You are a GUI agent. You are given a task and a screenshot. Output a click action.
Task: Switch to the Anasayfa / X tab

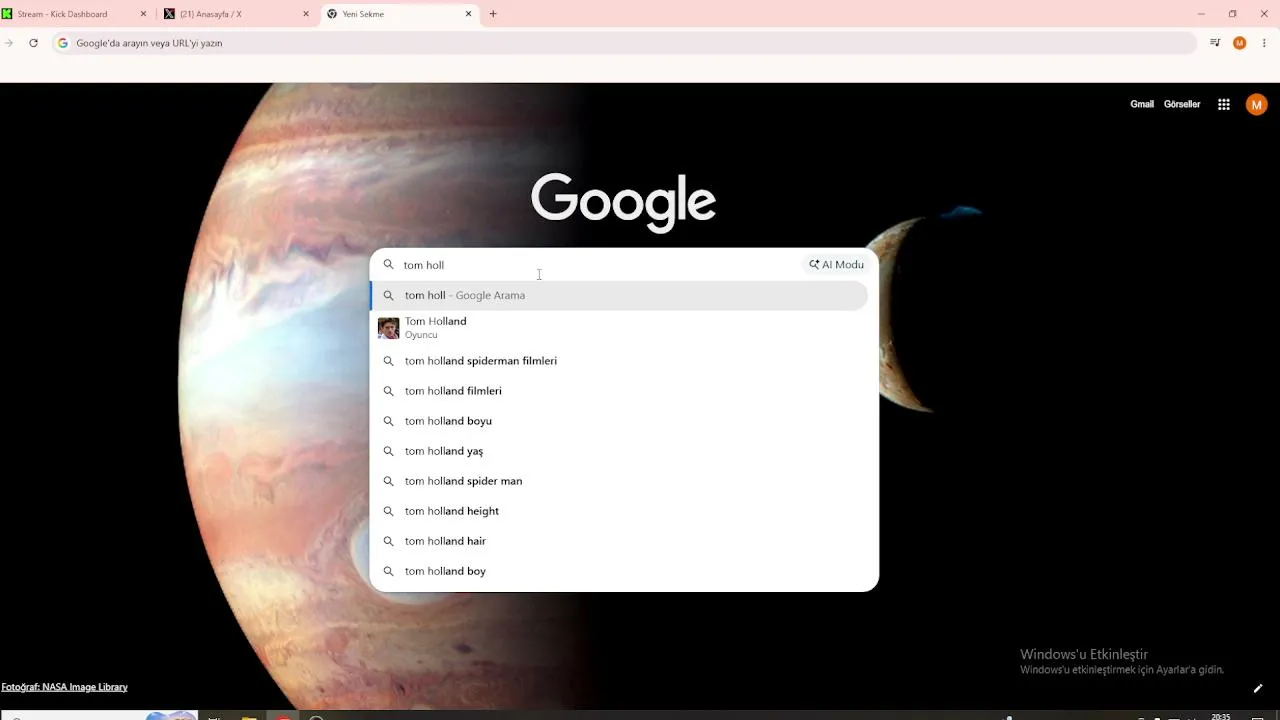[238, 14]
